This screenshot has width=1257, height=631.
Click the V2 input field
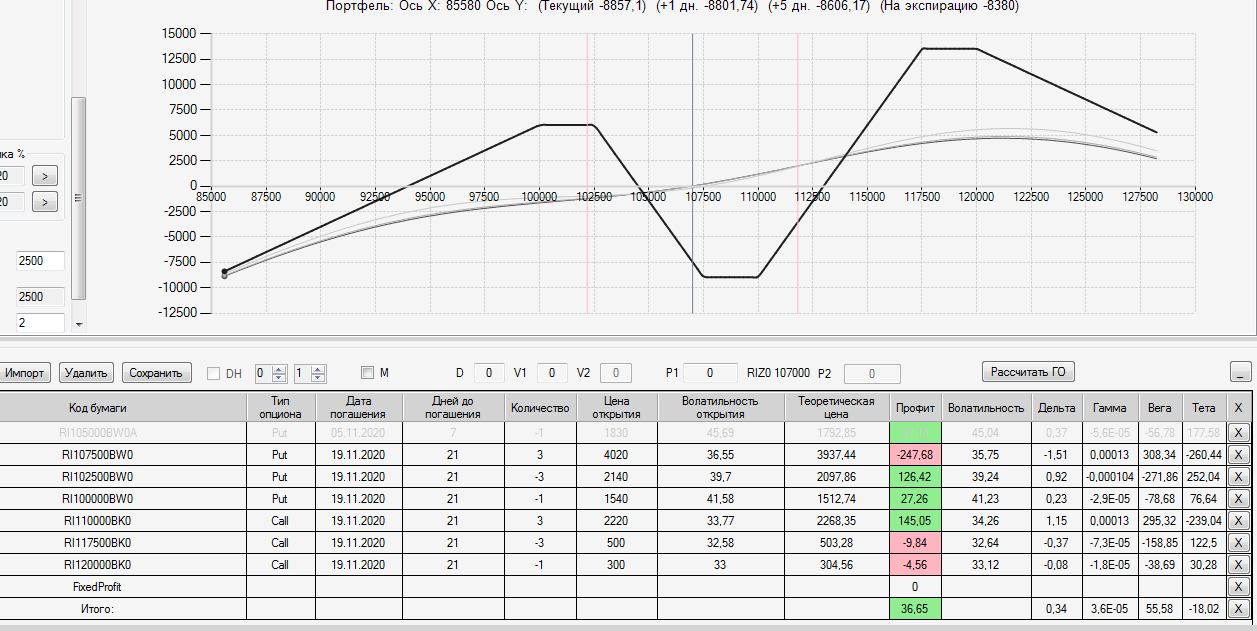pos(616,373)
